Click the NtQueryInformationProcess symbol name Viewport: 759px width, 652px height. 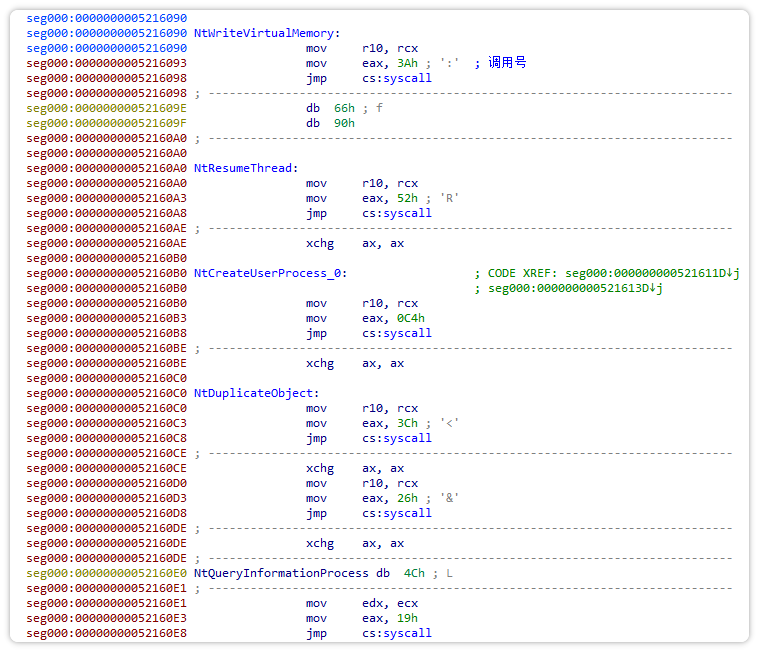pos(283,573)
